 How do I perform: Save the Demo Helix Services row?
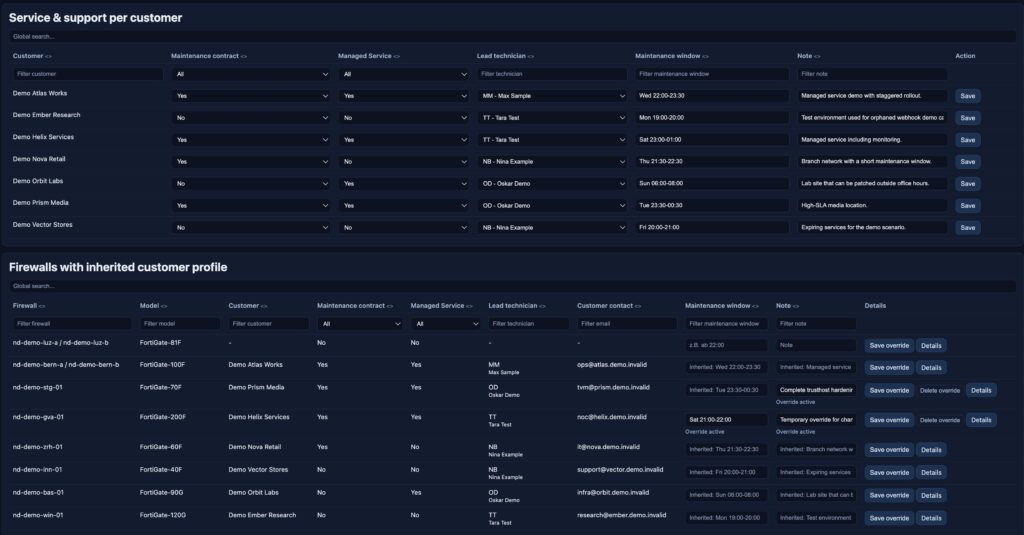tap(967, 140)
